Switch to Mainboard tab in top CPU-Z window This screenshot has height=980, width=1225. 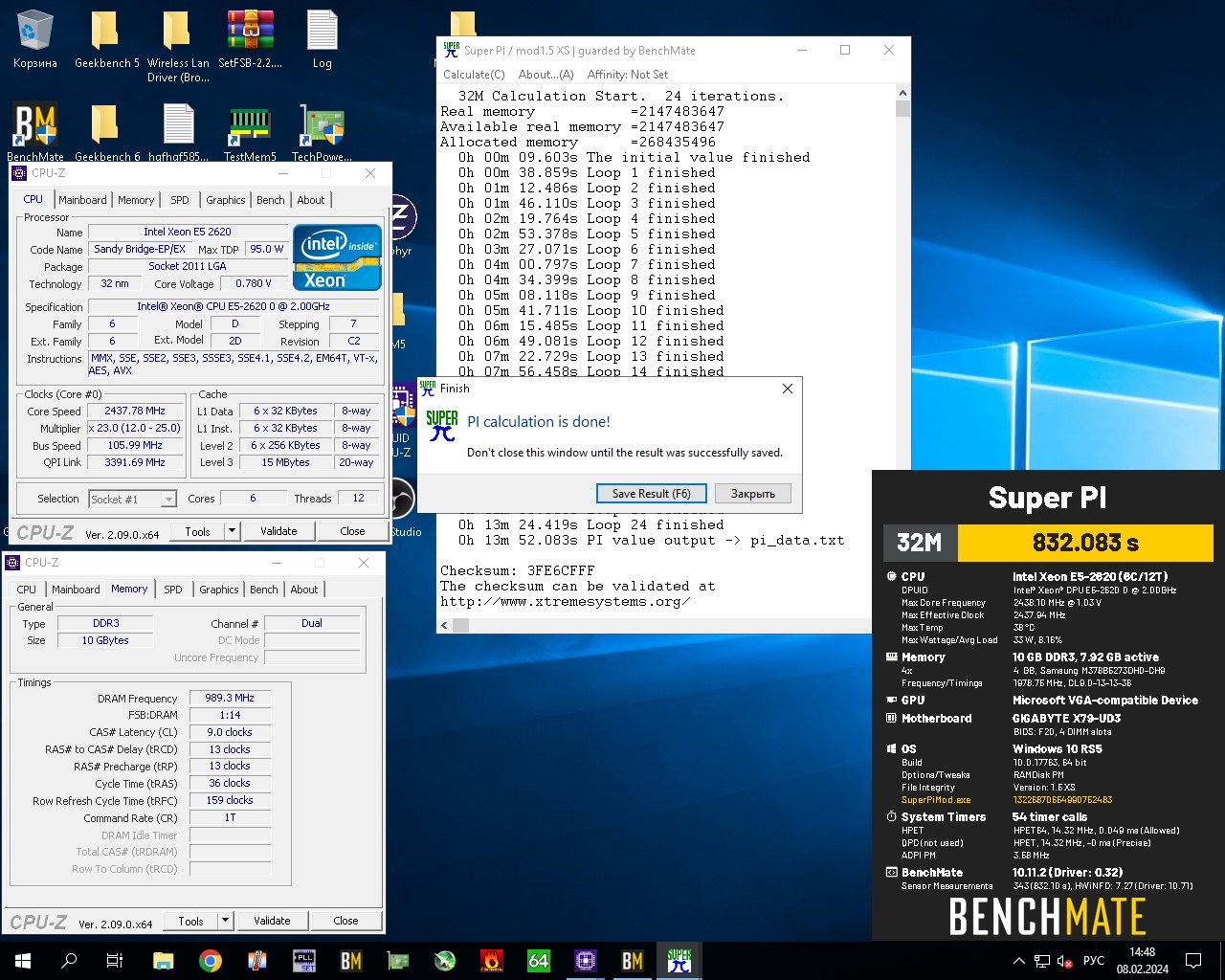(82, 200)
